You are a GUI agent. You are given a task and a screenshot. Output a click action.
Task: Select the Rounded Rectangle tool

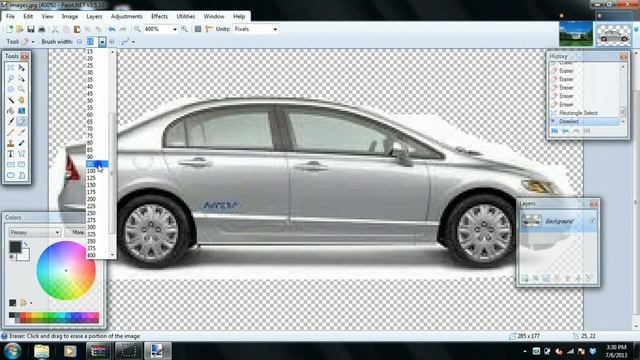pos(21,164)
